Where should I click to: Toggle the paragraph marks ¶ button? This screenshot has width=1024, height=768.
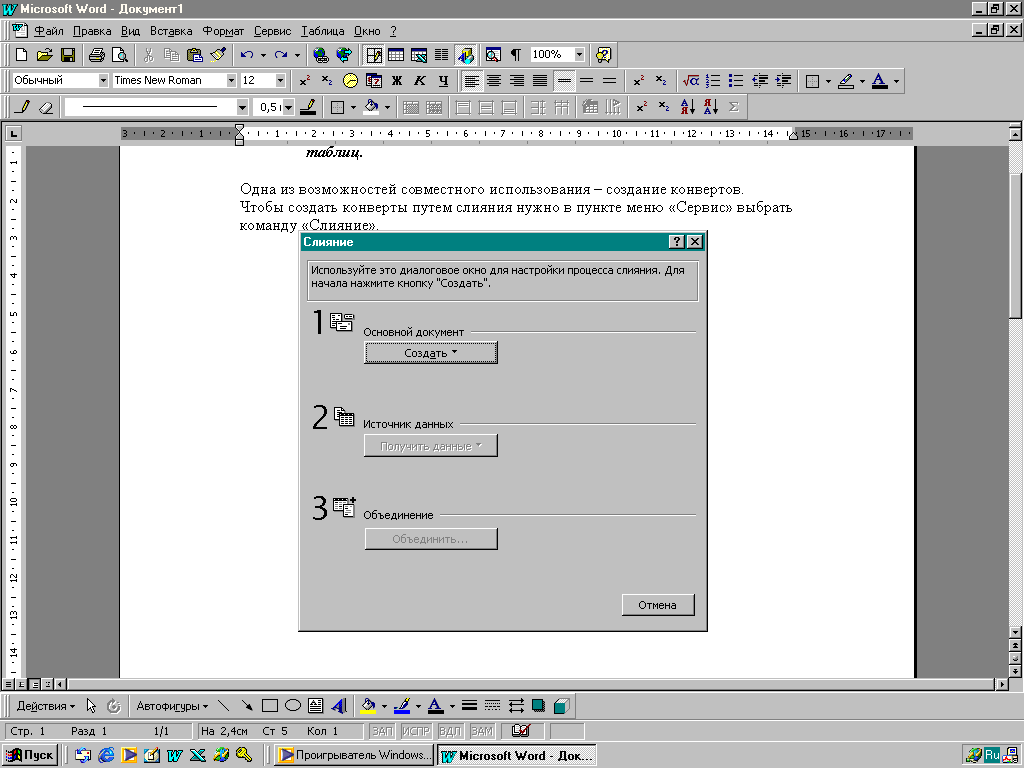pyautogui.click(x=516, y=55)
